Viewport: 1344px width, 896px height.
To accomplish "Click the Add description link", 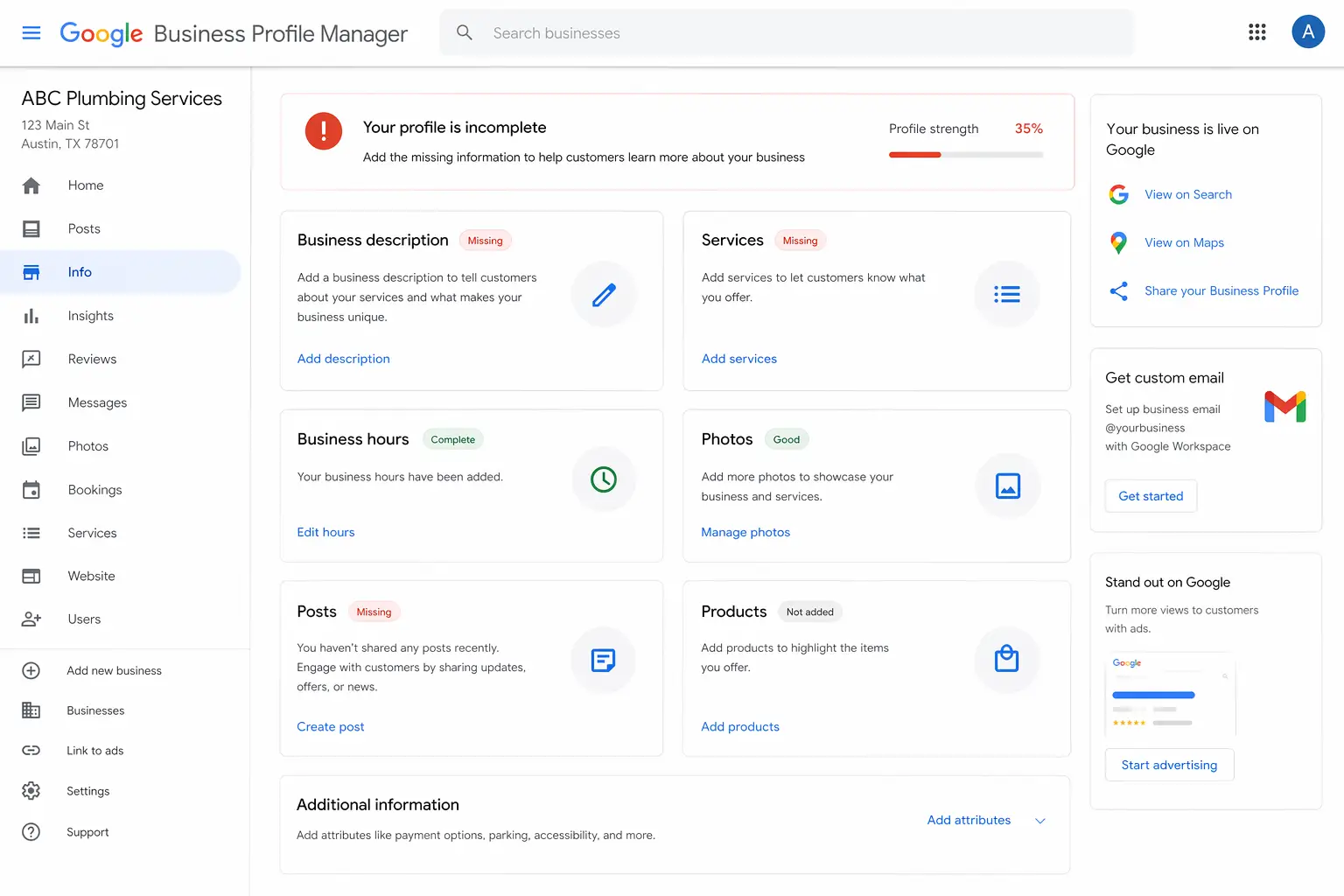I will click(x=343, y=359).
